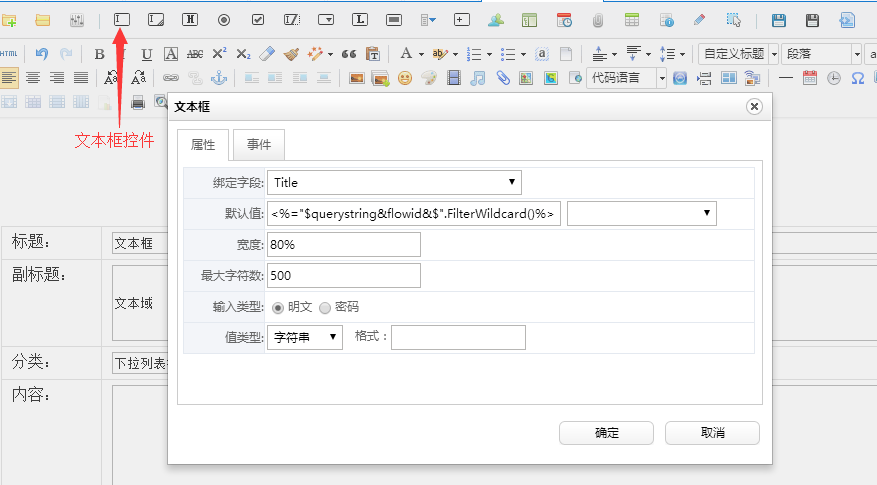The height and width of the screenshot is (485, 877).
Task: Open the 代码语言 dropdown
Action: pos(626,78)
